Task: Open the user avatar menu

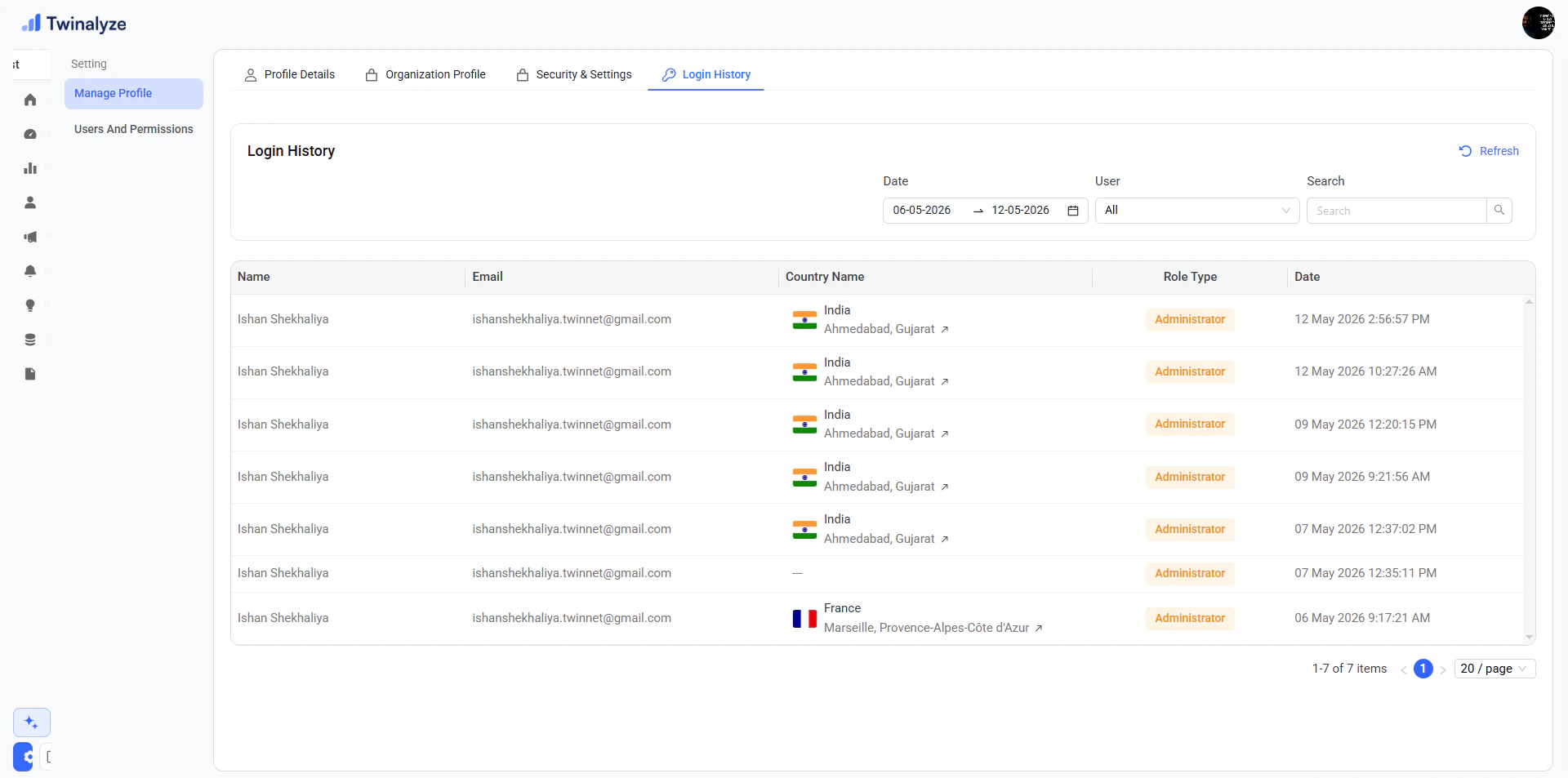Action: pos(1538,23)
